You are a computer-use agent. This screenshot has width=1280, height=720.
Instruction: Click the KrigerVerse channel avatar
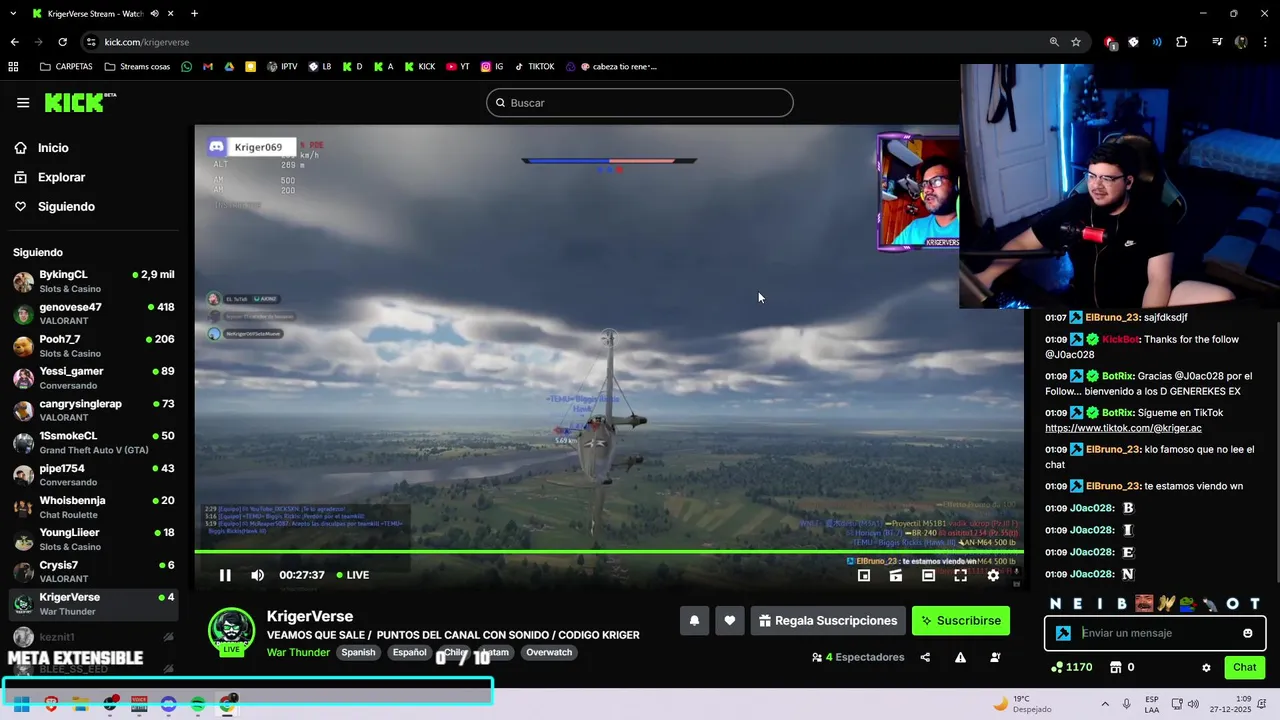point(231,631)
